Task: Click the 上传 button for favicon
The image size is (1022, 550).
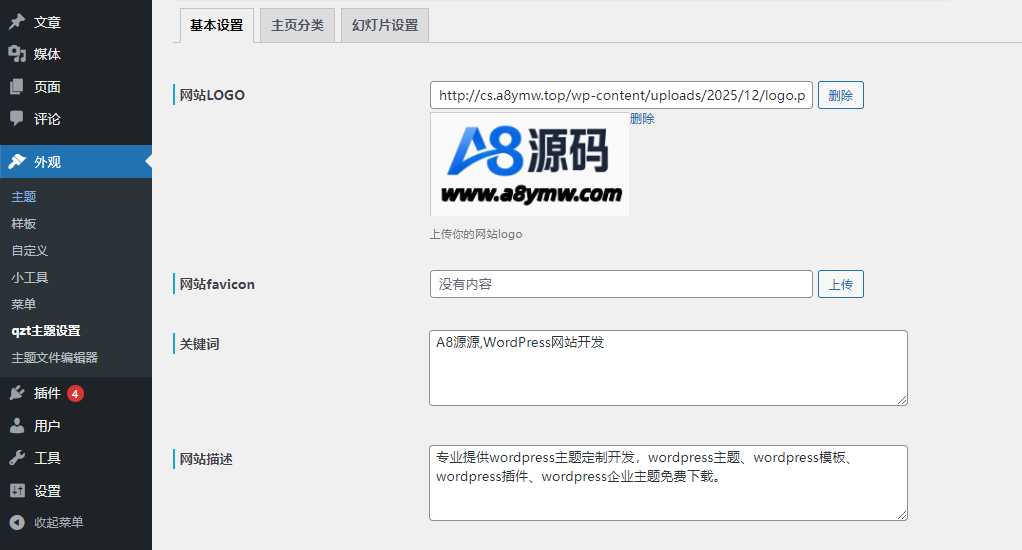Action: (x=840, y=284)
